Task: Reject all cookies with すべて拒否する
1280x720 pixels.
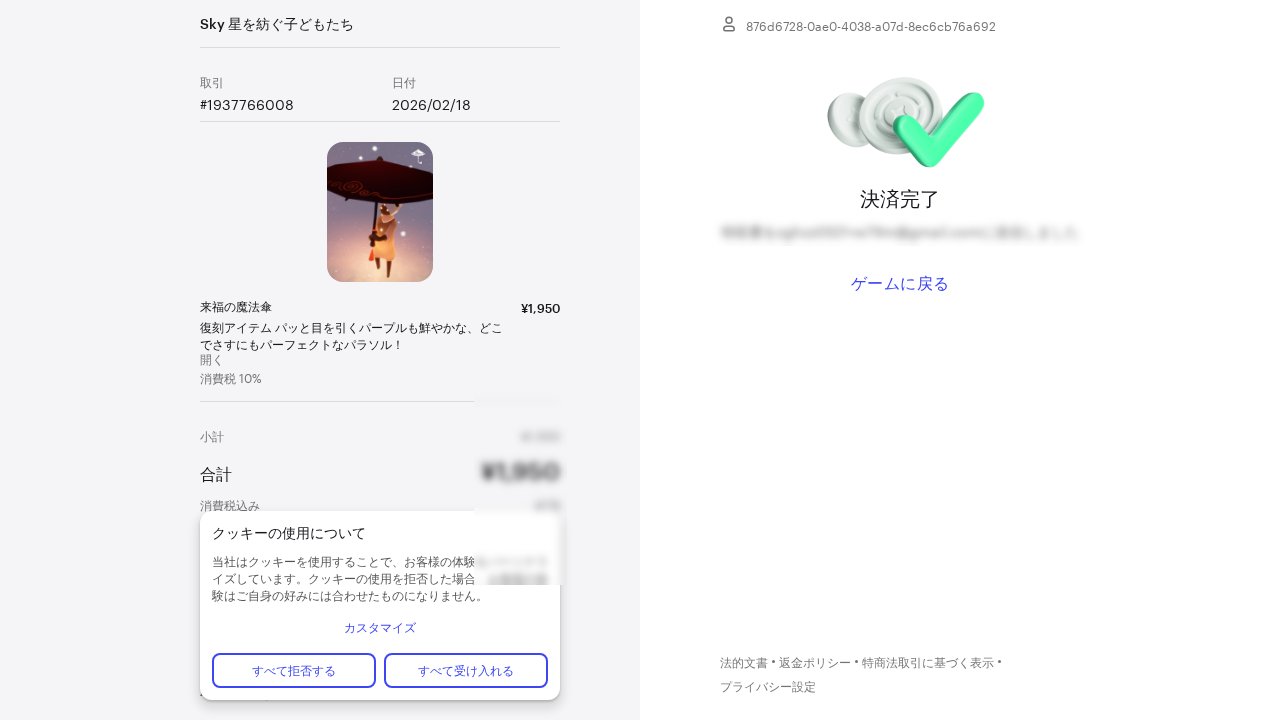Action: tap(294, 670)
